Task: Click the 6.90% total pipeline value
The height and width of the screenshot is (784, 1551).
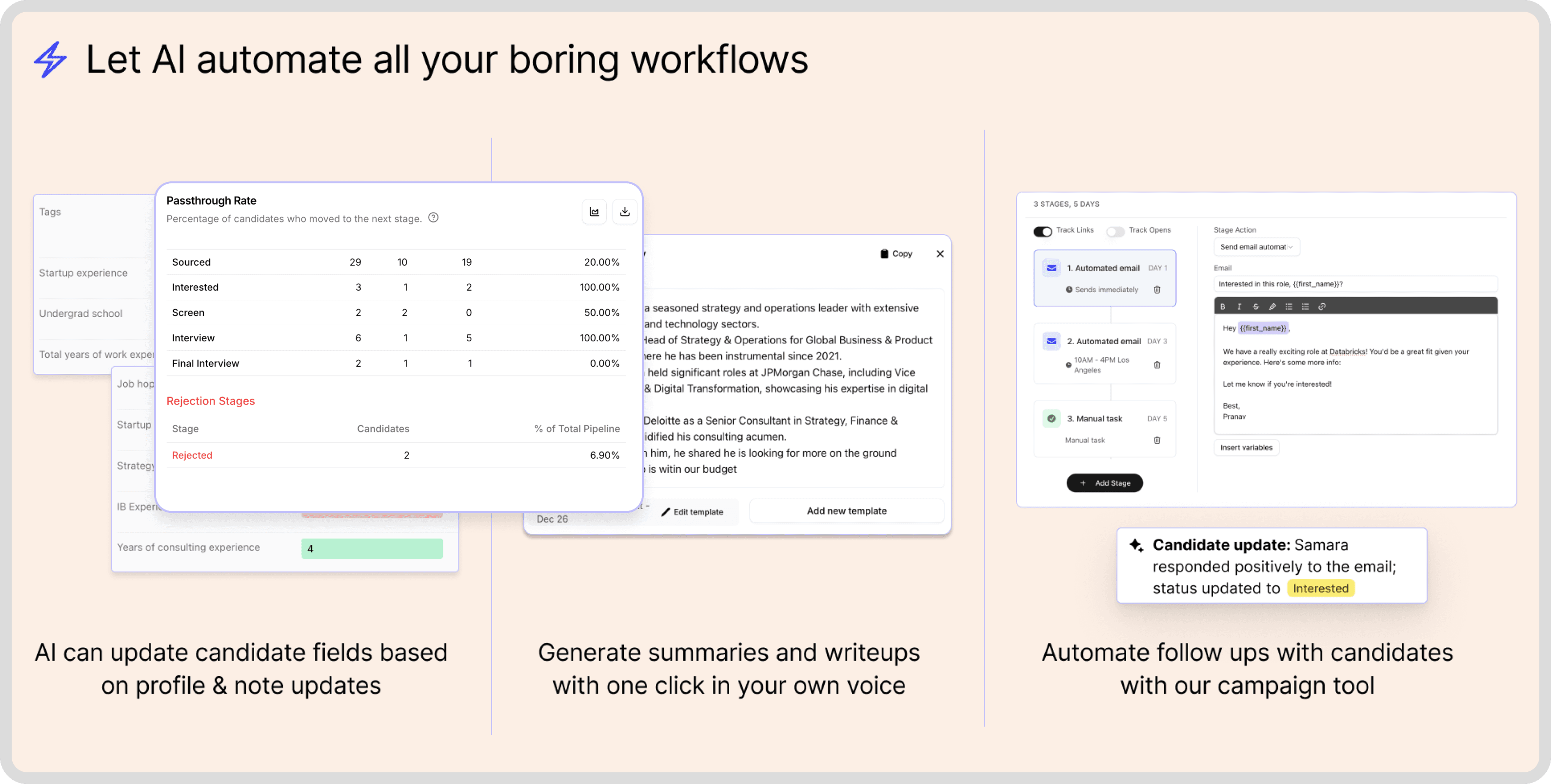Action: click(604, 455)
